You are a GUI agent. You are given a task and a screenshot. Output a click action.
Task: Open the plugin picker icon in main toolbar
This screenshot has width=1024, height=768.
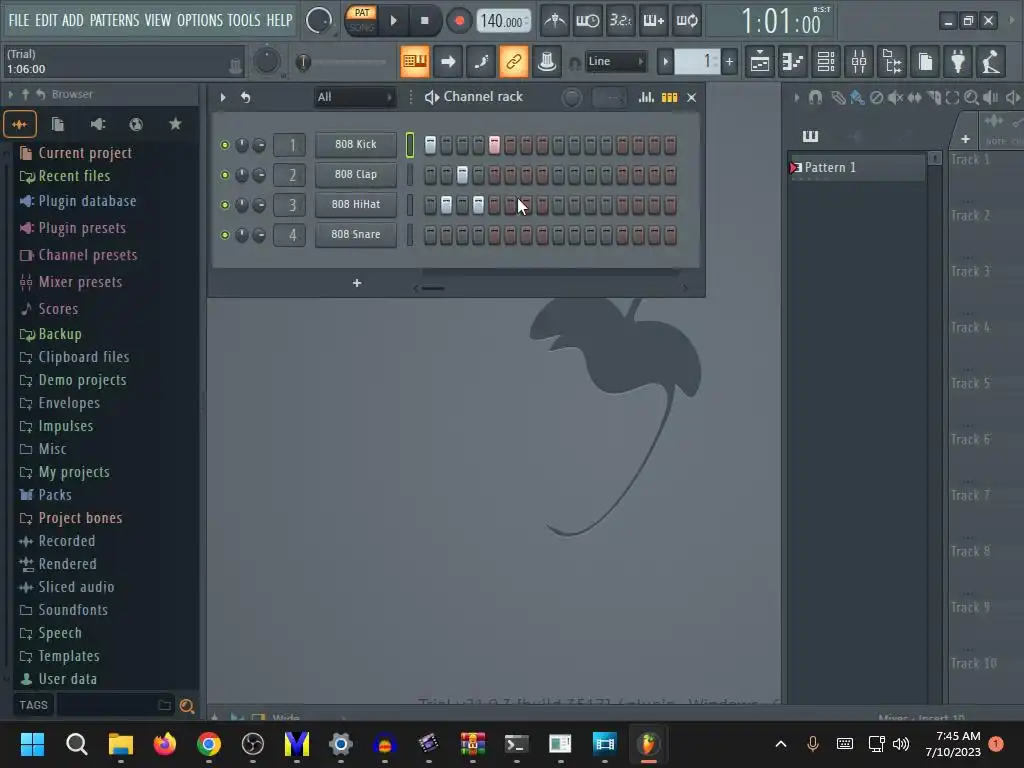click(958, 61)
